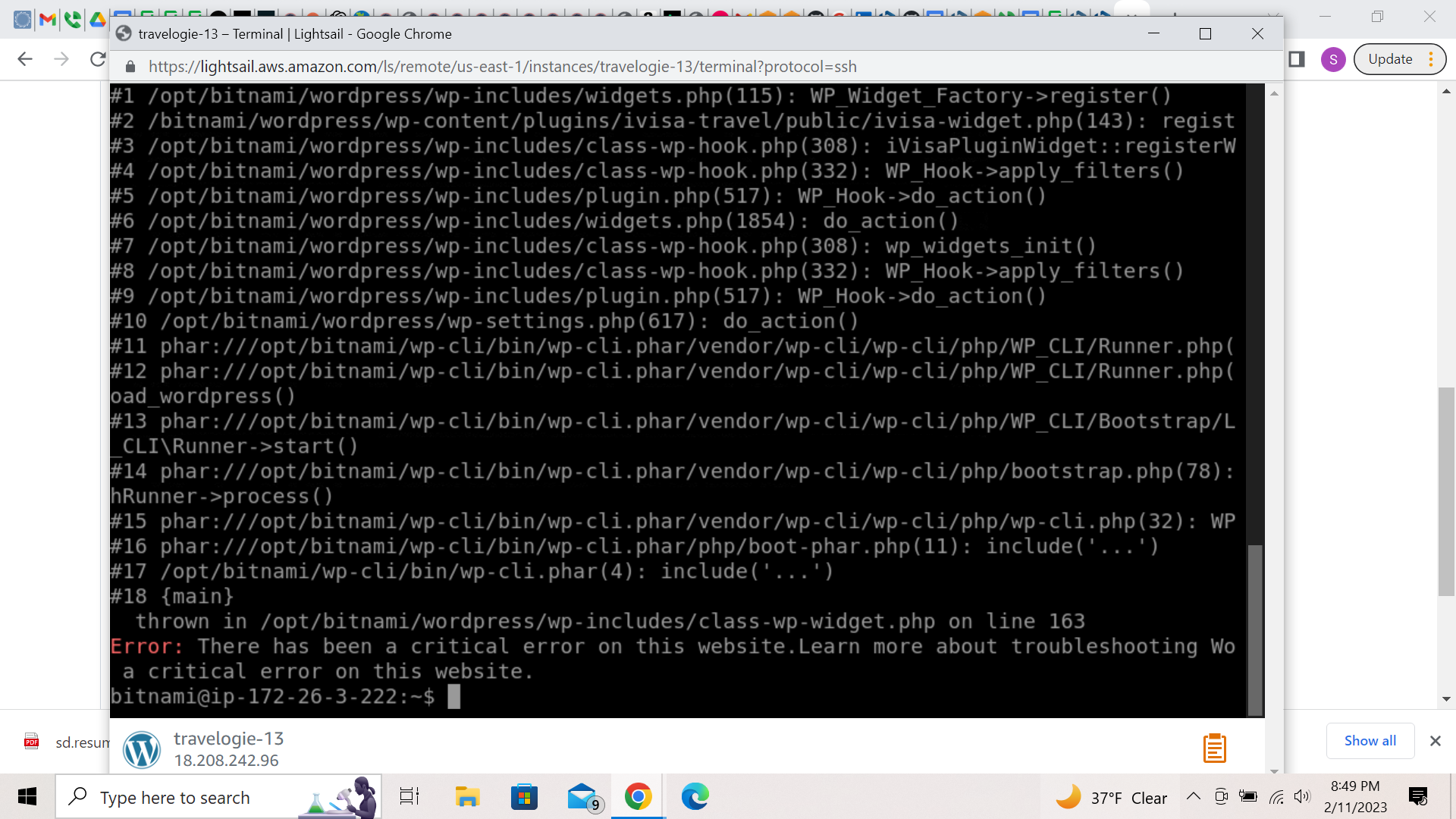Open the notification center
Screen dimensions: 1456x819
1418,797
